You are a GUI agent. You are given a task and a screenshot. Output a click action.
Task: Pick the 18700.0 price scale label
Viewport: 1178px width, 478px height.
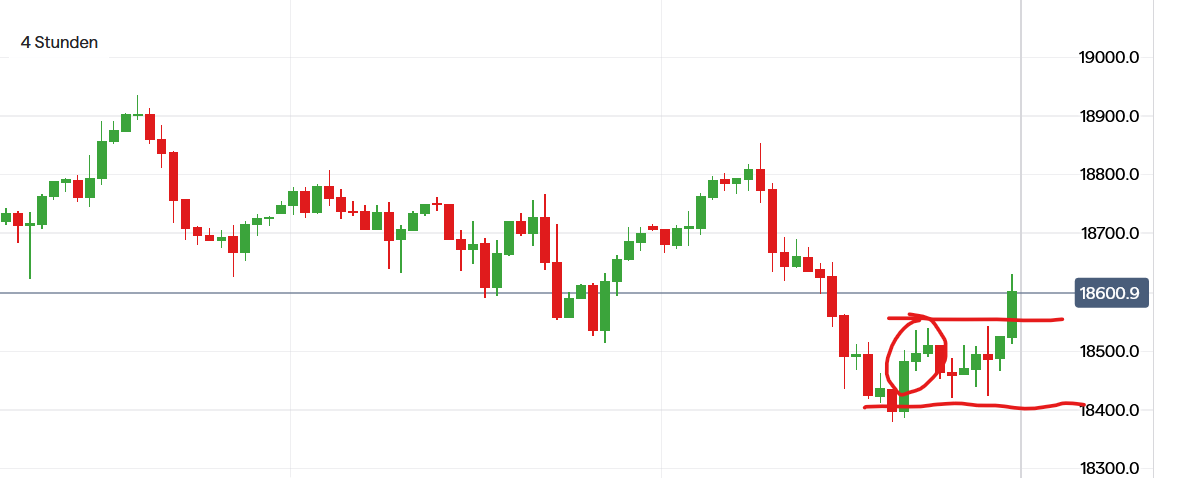point(1110,234)
